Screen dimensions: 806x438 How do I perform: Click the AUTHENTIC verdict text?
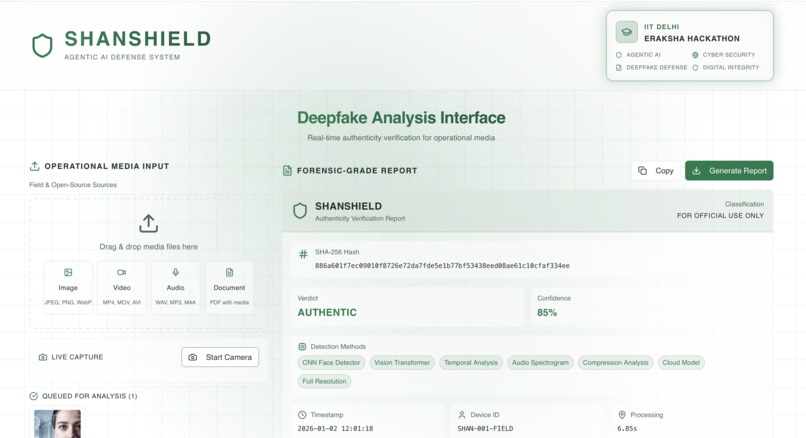(327, 312)
